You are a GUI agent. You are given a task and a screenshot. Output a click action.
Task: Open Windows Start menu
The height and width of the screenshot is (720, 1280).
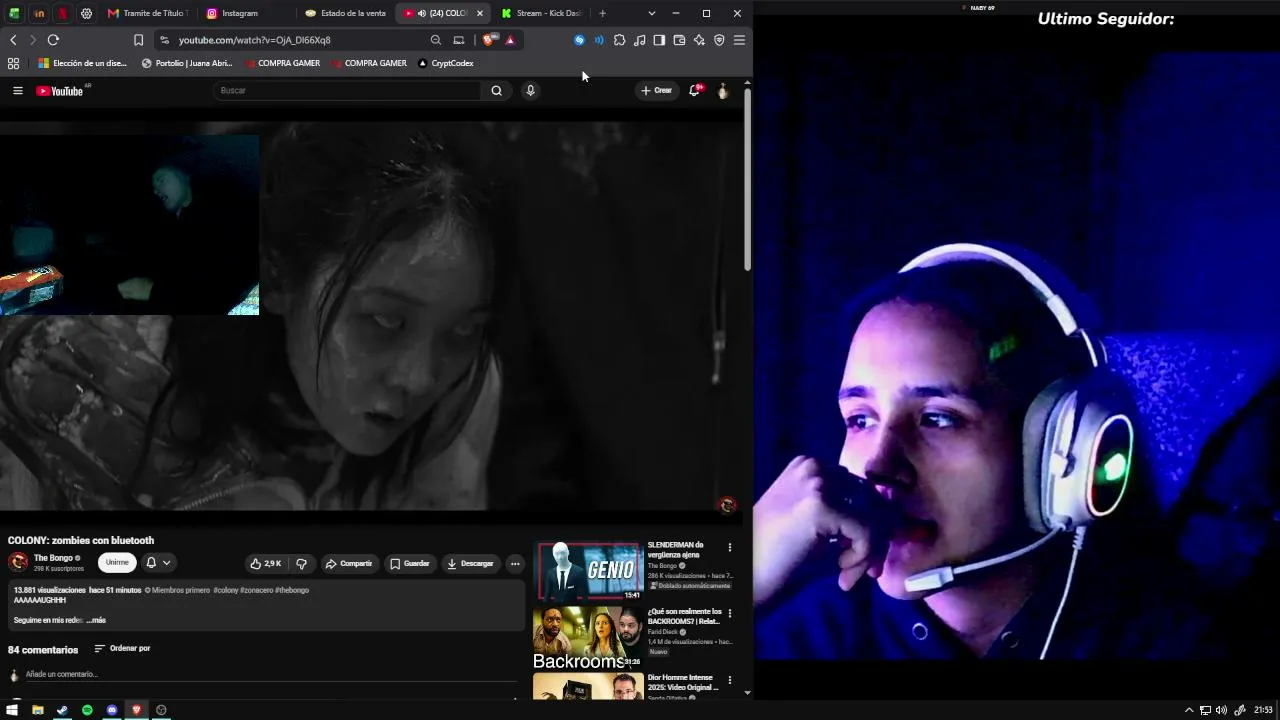click(13, 710)
